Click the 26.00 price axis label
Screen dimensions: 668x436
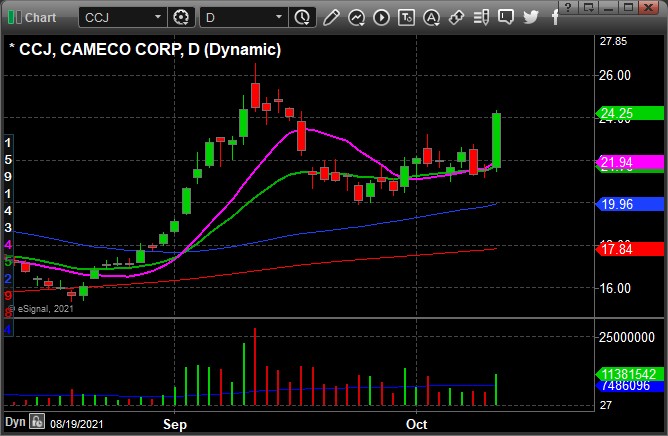(615, 75)
